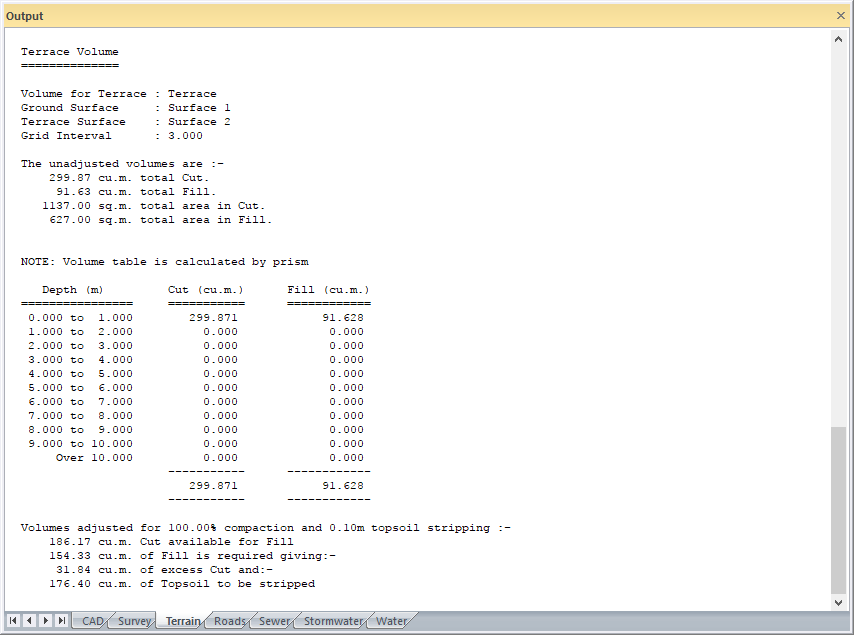The image size is (854, 635).
Task: Switch to the CAD tab
Action: 93,621
